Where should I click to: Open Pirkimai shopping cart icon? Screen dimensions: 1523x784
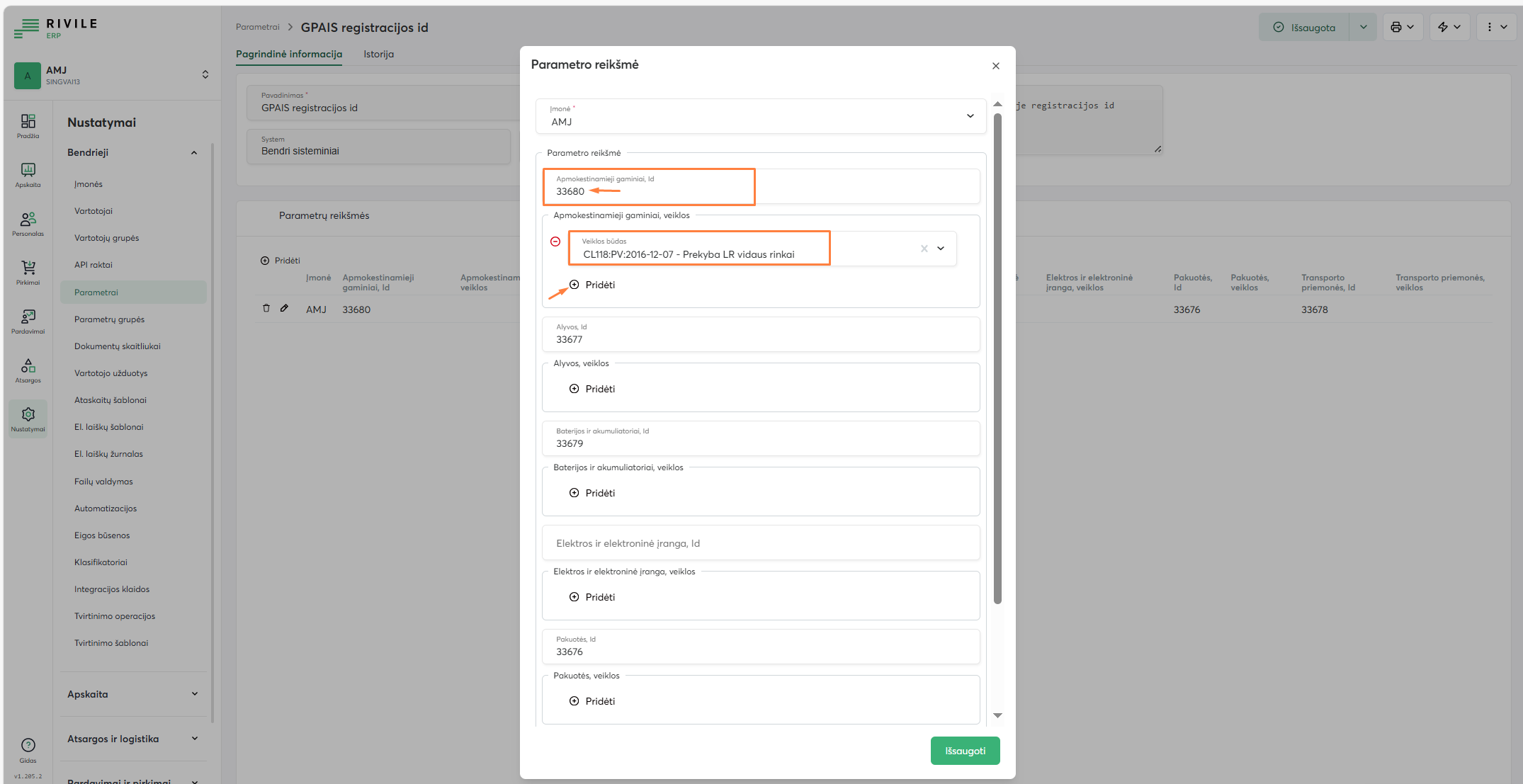28,272
